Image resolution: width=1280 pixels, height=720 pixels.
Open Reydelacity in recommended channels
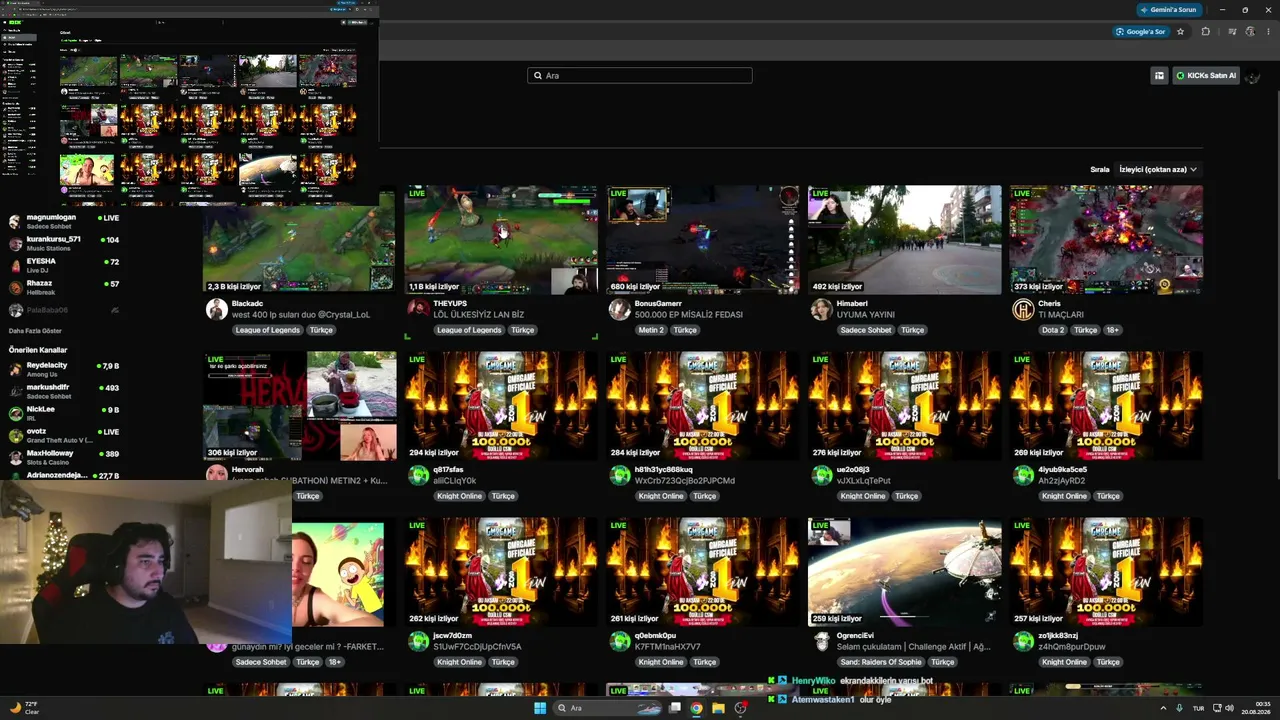click(64, 370)
